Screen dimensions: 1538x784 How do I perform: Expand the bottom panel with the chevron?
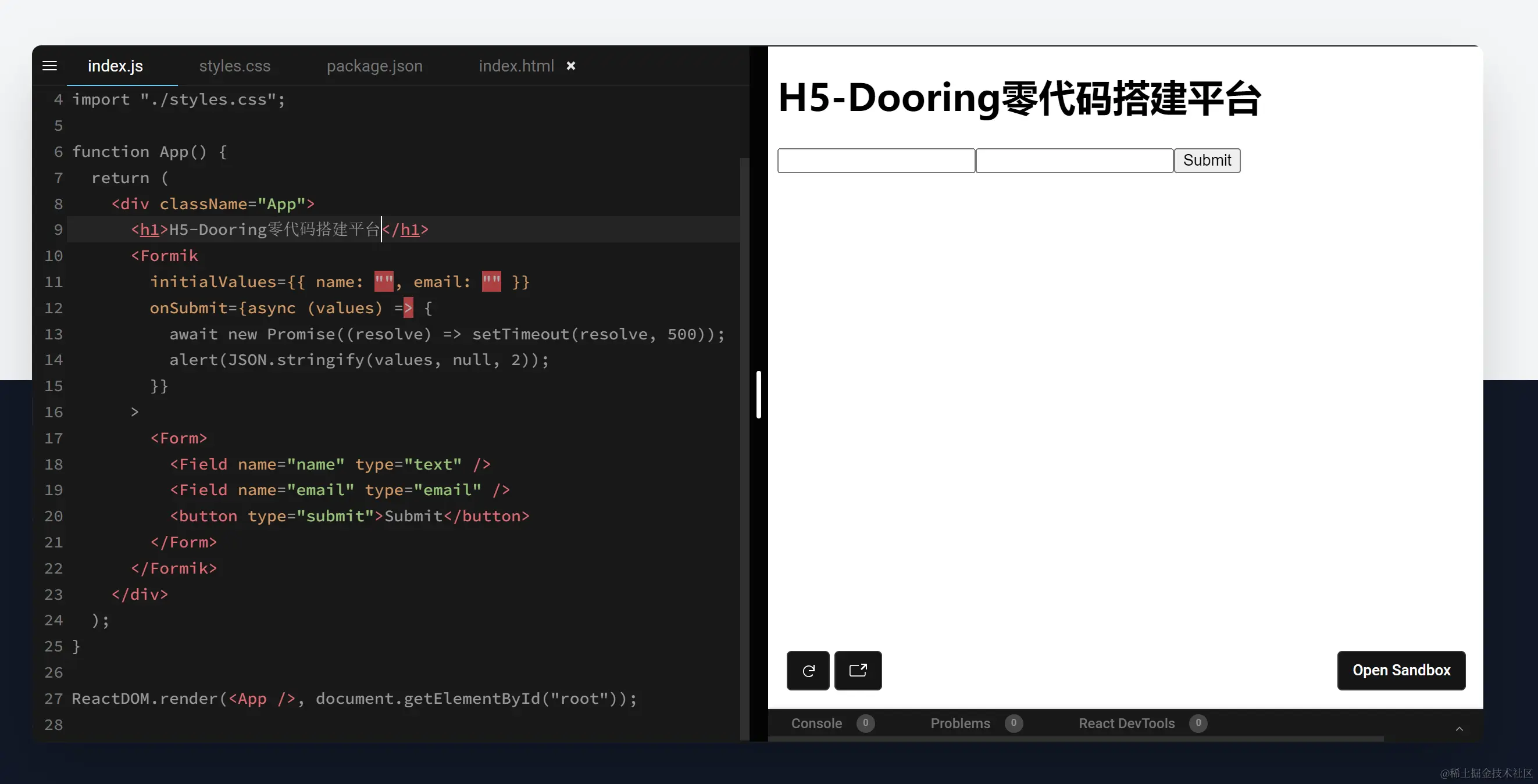tap(1458, 729)
